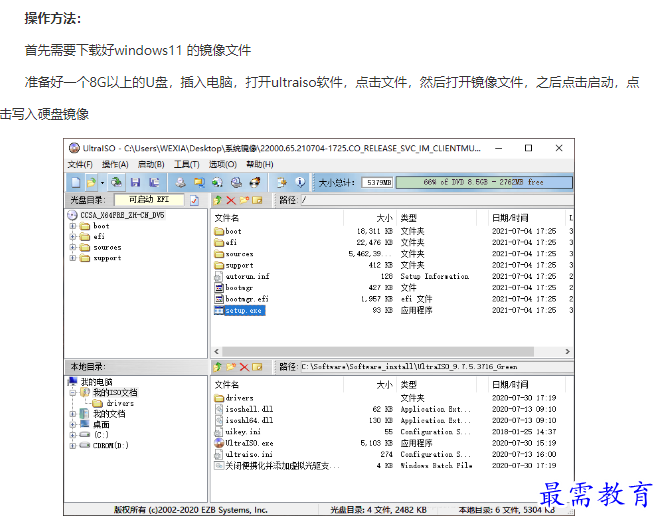661x526 pixels.
Task: Open the 选项(O) menu
Action: (223, 164)
